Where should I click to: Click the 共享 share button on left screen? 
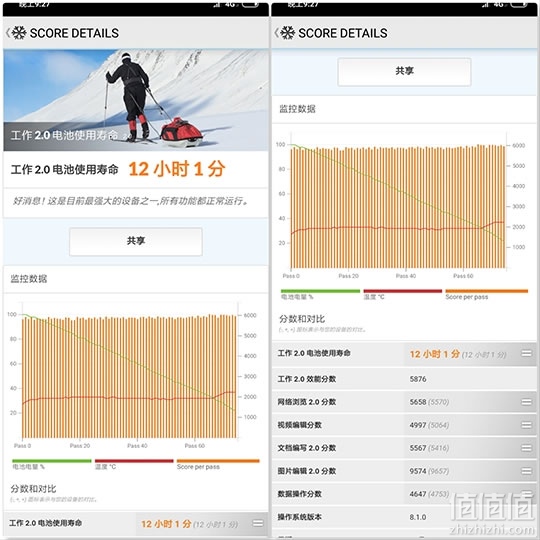(136, 241)
